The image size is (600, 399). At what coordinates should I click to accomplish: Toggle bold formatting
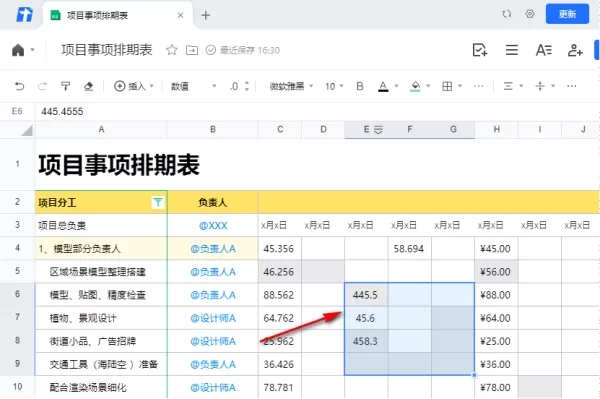point(360,86)
